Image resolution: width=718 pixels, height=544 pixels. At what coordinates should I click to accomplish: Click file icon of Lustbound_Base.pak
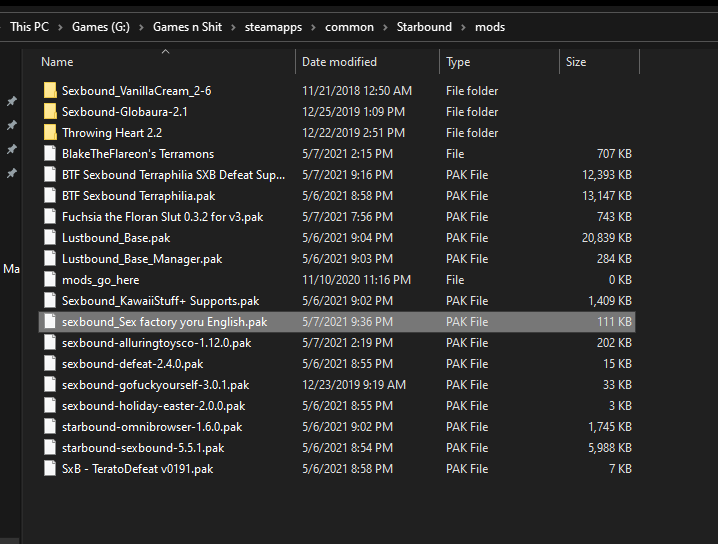[50, 238]
